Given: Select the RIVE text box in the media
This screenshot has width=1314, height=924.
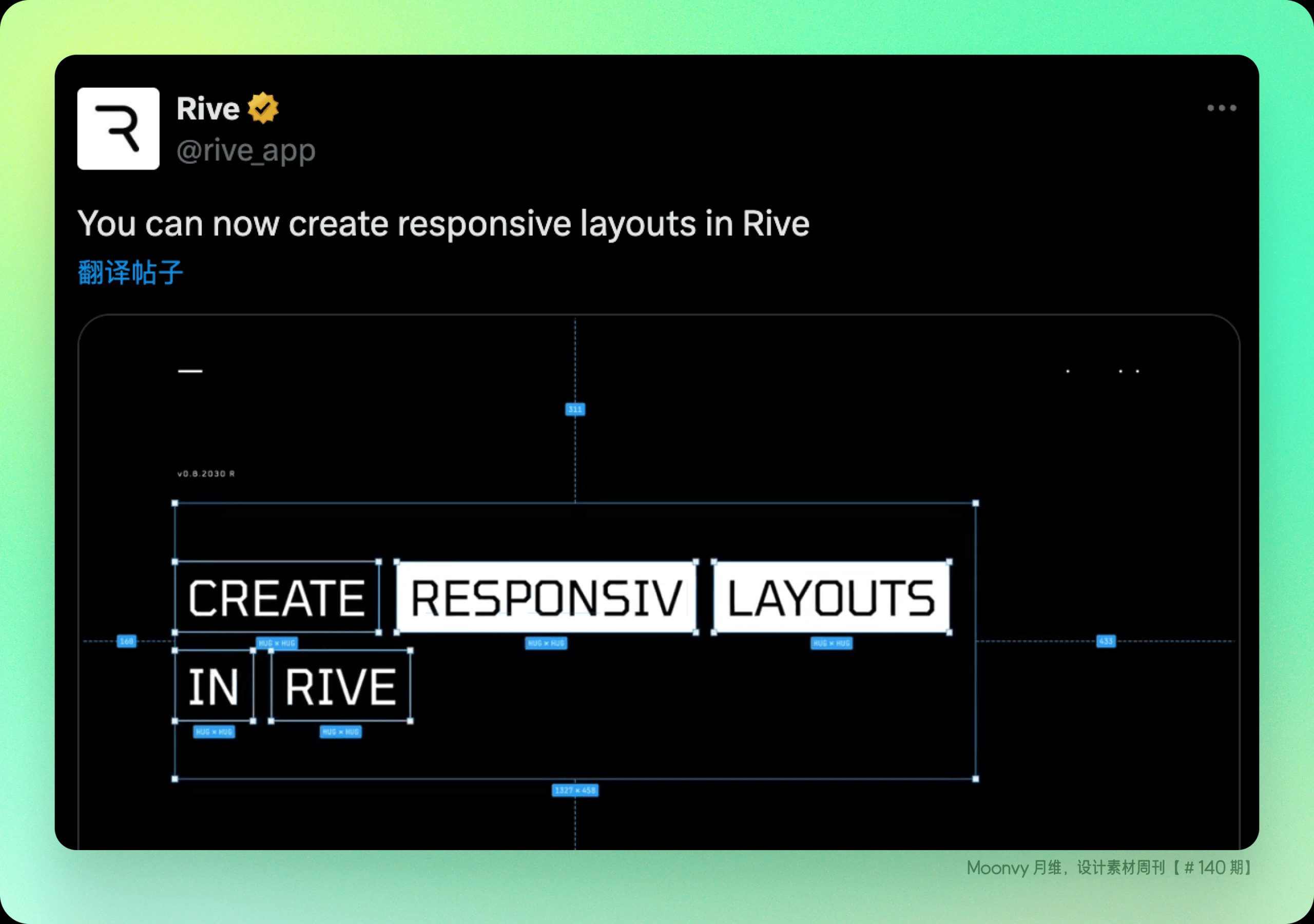Looking at the screenshot, I should 340,686.
